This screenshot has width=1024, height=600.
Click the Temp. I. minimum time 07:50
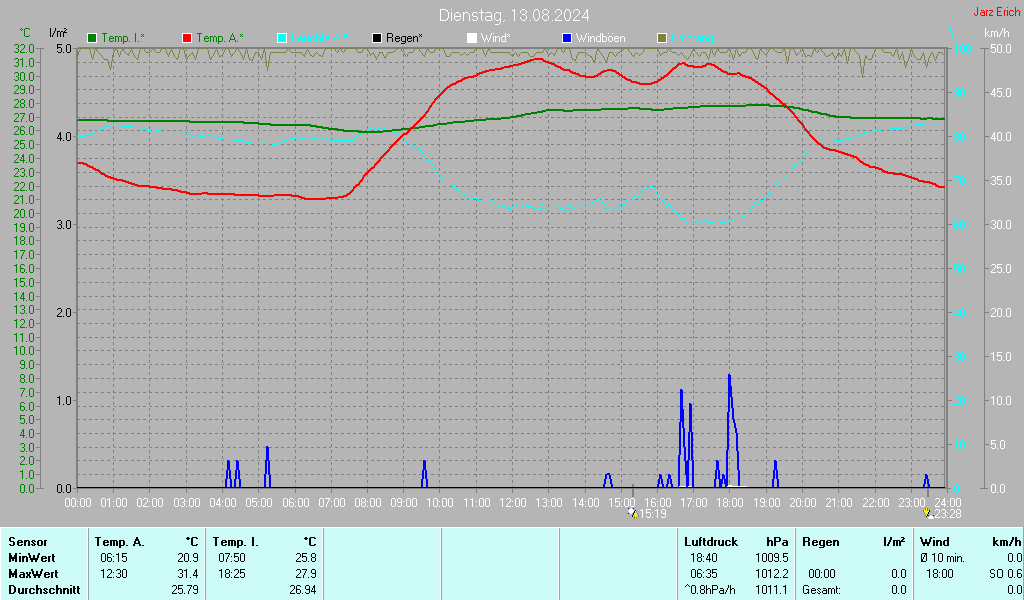pos(232,558)
